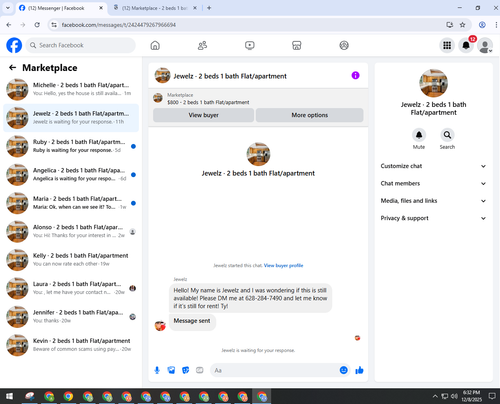Screen dimensions: 500x404
Task: Open the Facebook logo home link
Action: tap(14, 45)
